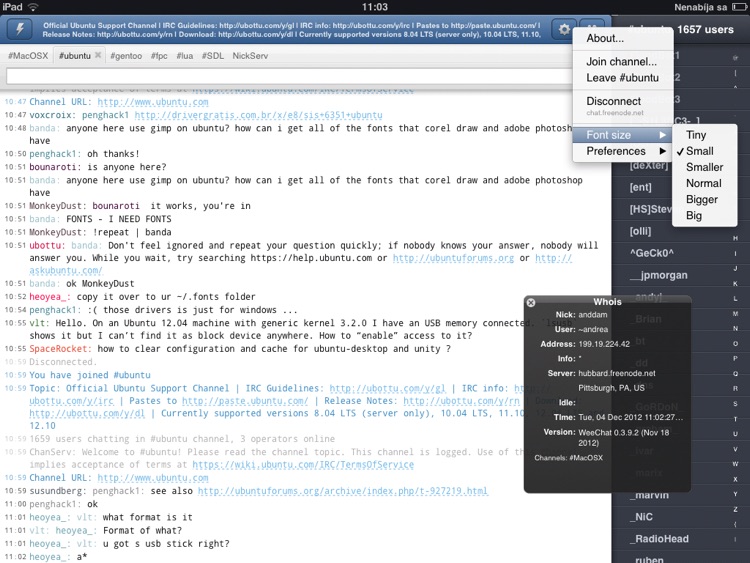Close the #ubuntu tab with its X
750x563 pixels.
click(x=98, y=55)
